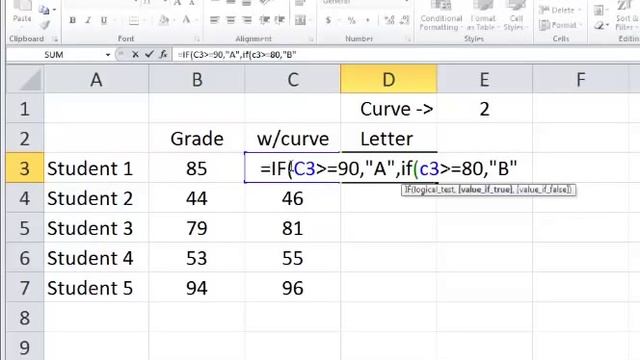
Task: Center text horizontally
Action: (231, 20)
